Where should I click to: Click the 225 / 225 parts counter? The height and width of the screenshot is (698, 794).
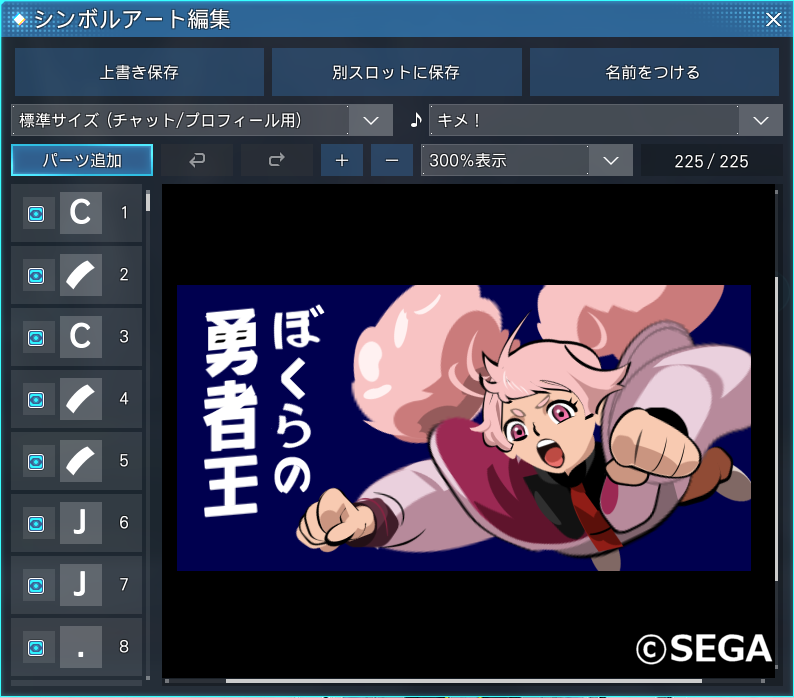click(x=711, y=161)
